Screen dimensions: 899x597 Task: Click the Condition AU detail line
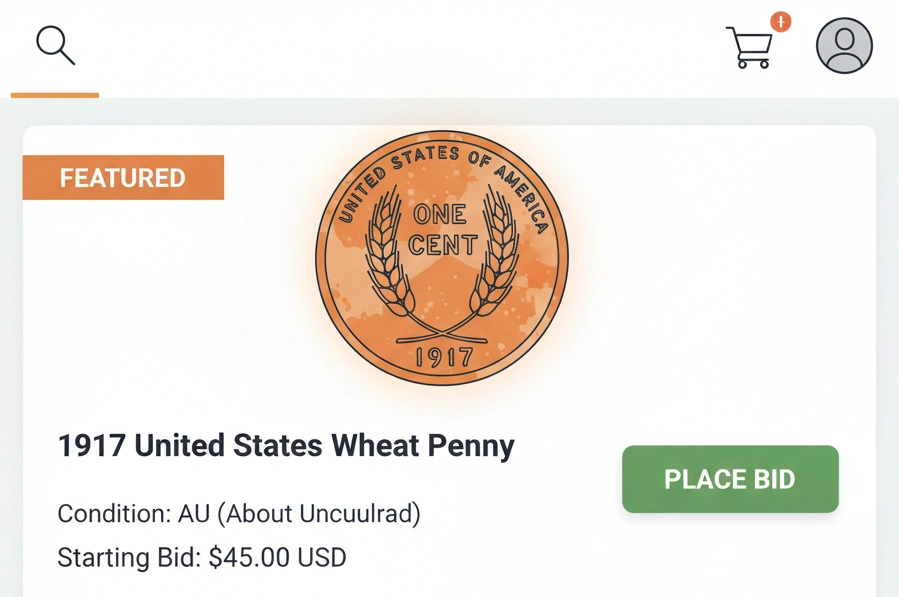point(238,514)
